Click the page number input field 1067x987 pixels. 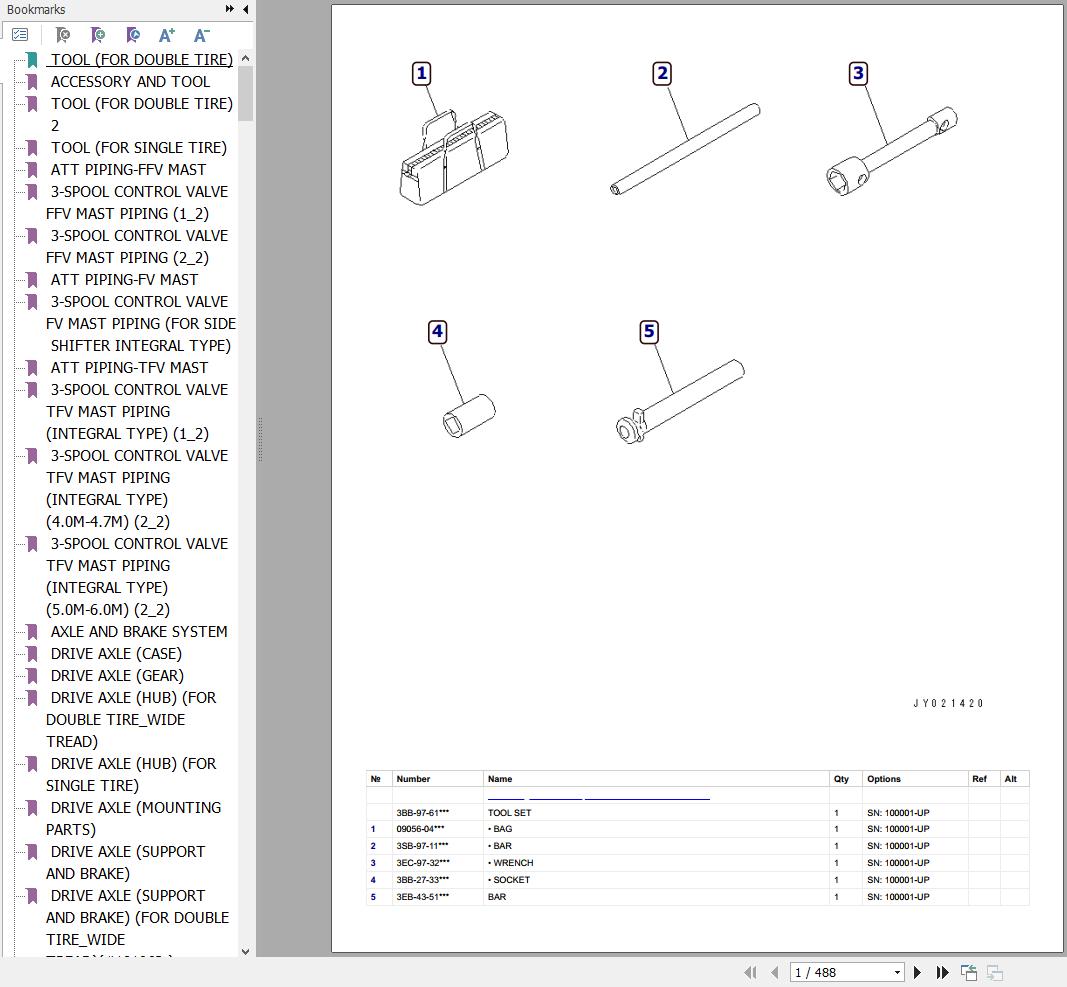click(838, 972)
